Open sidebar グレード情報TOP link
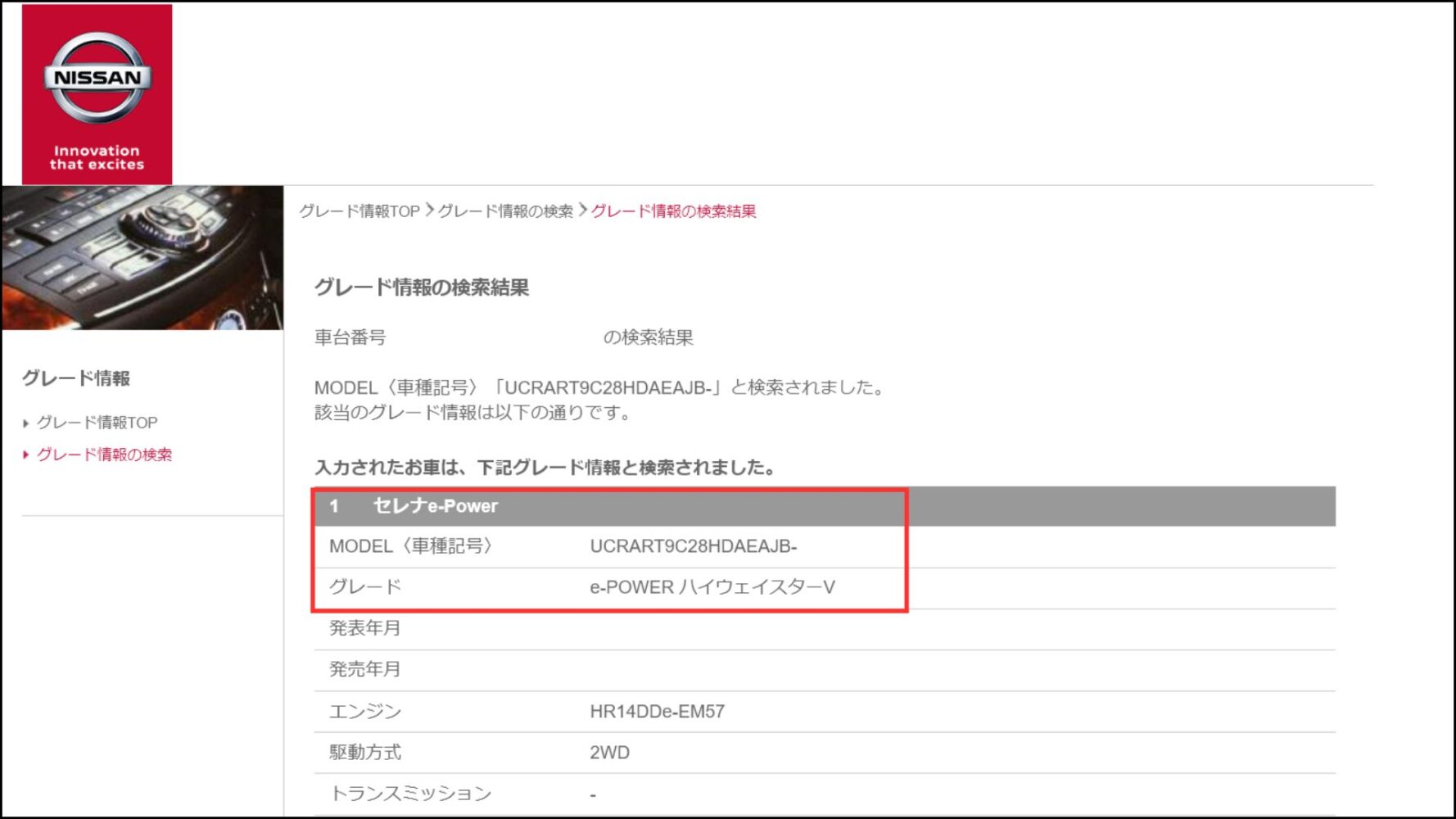The height and width of the screenshot is (819, 1456). tap(97, 423)
